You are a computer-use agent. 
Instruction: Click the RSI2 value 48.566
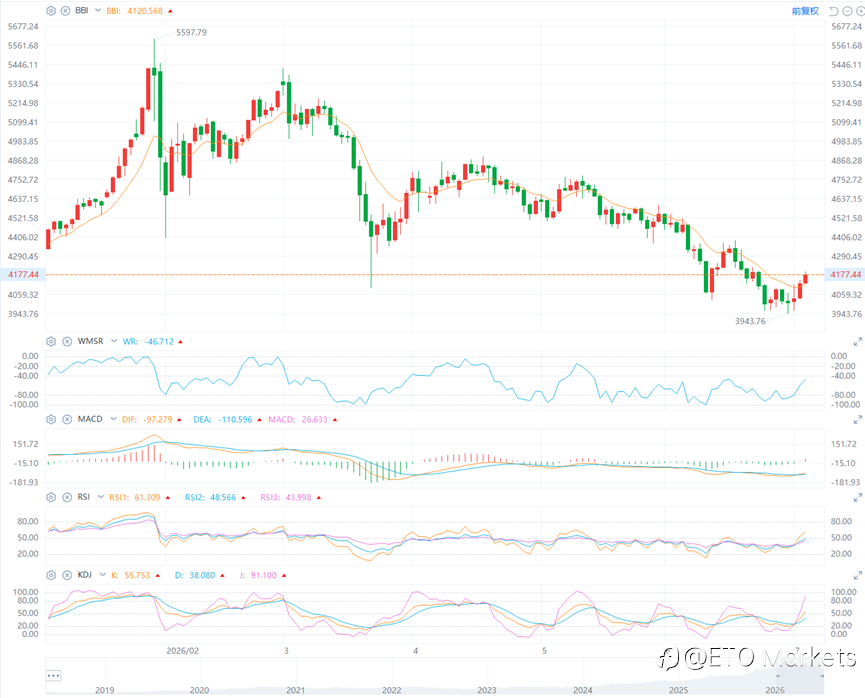click(x=223, y=497)
